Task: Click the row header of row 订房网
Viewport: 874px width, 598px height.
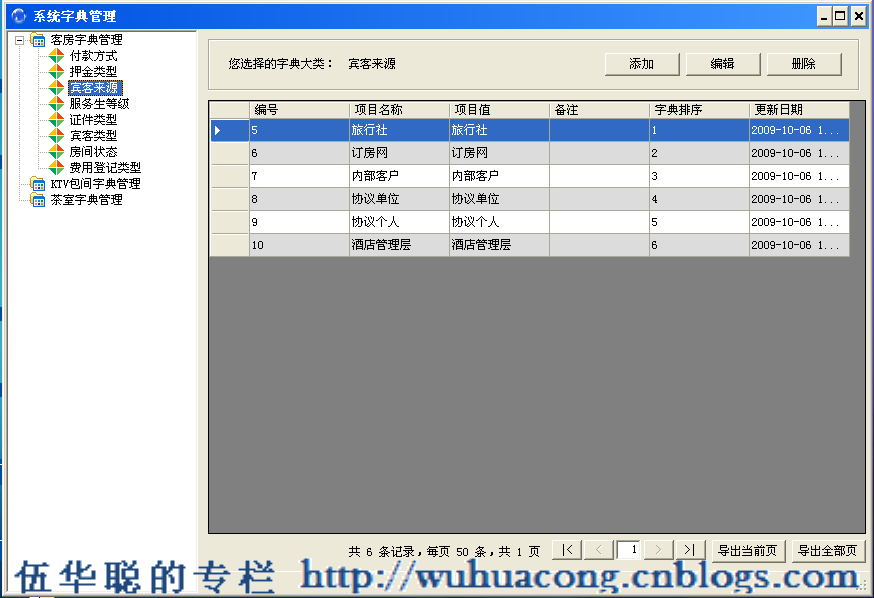Action: (x=230, y=153)
